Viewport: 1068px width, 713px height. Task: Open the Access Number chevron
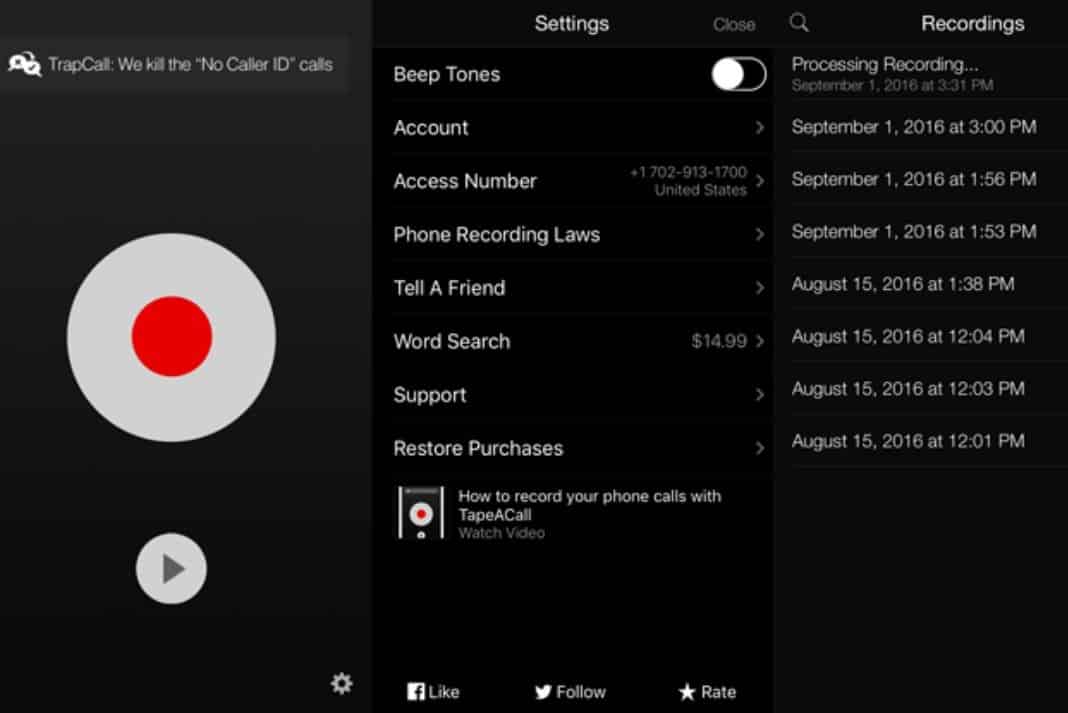coord(759,181)
